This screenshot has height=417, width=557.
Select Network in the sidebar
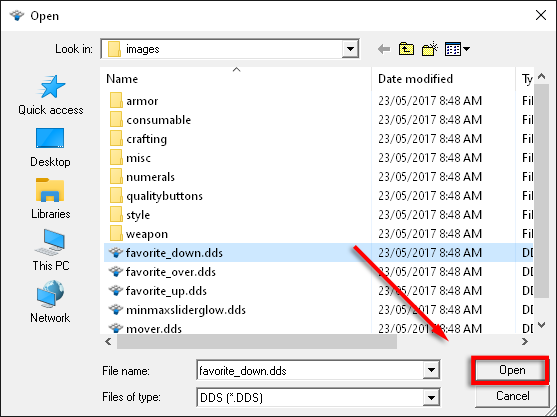pos(50,302)
